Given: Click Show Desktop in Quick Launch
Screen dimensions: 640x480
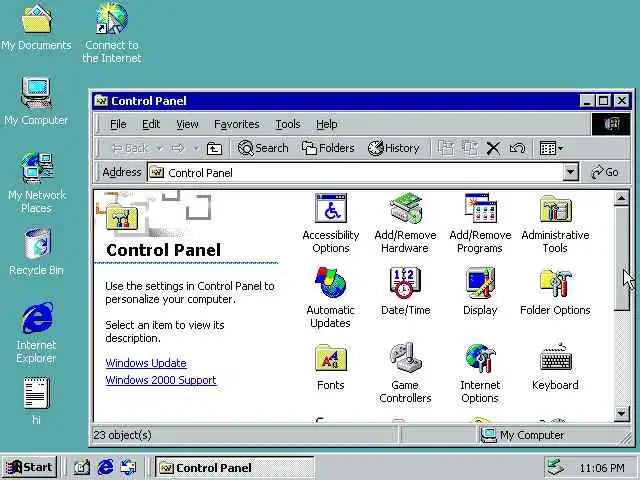Looking at the screenshot, I should tap(82, 467).
